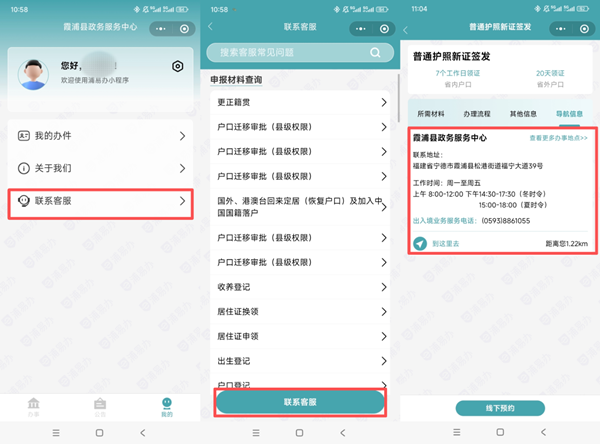Tap the 联系客服 headset icon

click(x=24, y=201)
